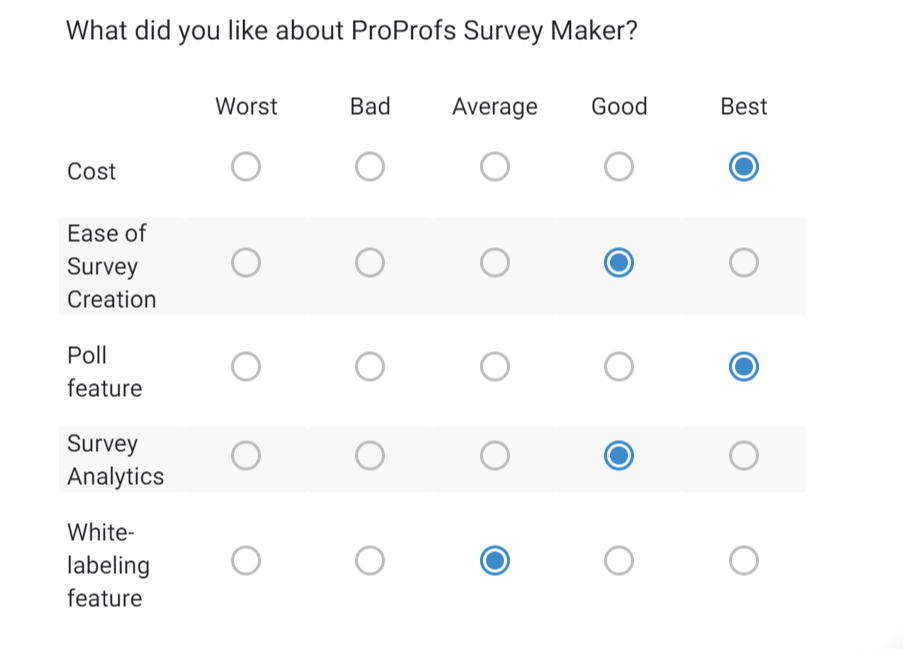
Task: Choose Average for Poll feature
Action: (x=494, y=366)
